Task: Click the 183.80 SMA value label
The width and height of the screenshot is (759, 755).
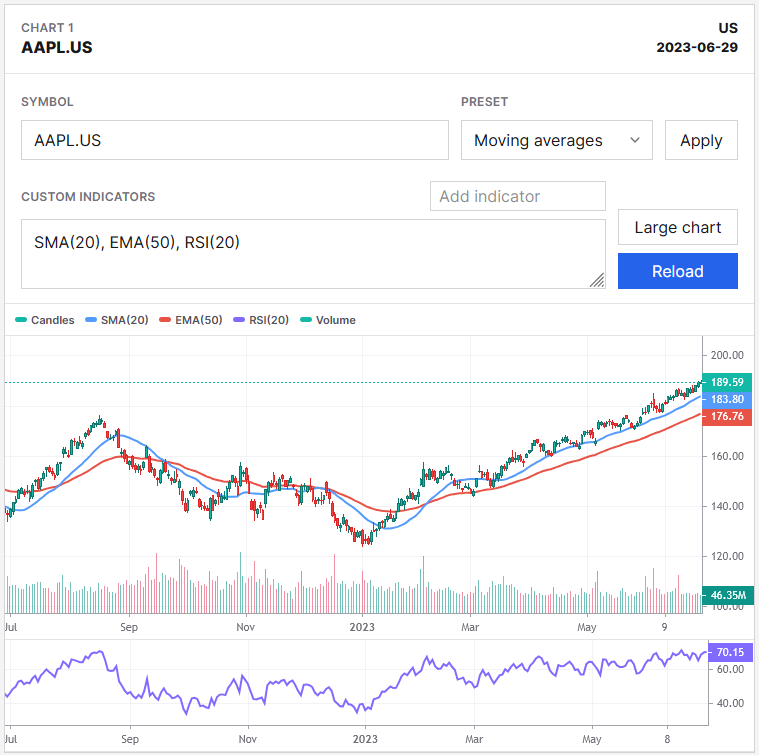Action: [727, 399]
